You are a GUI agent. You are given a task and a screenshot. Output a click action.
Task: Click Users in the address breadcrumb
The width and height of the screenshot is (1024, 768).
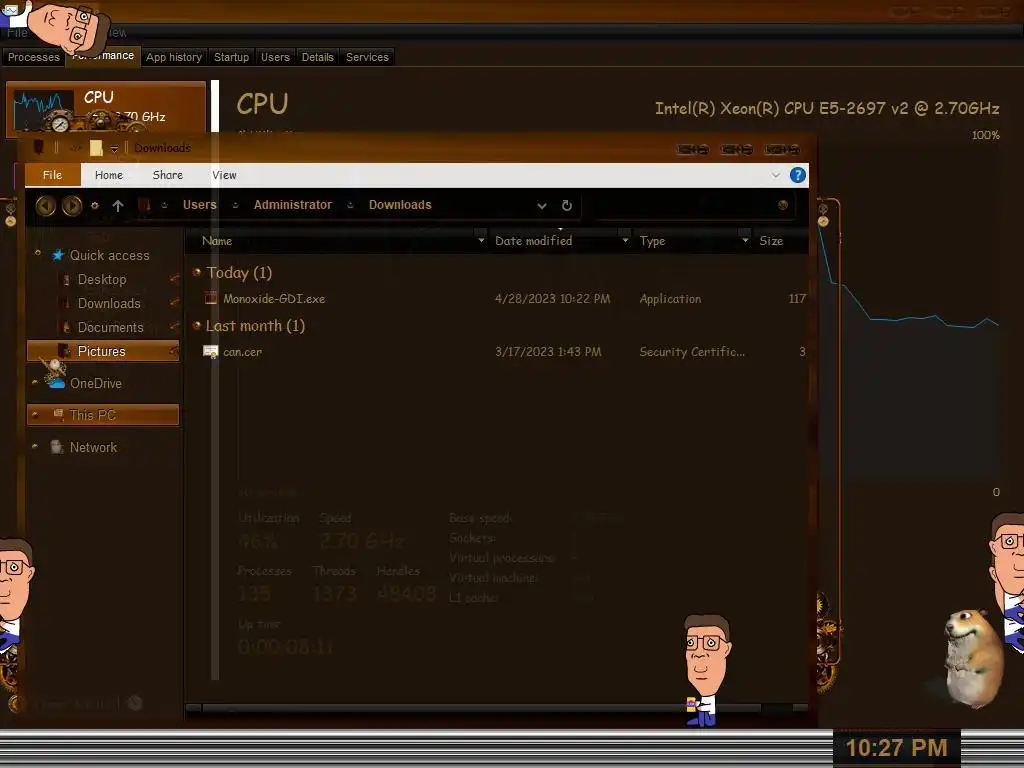[199, 205]
